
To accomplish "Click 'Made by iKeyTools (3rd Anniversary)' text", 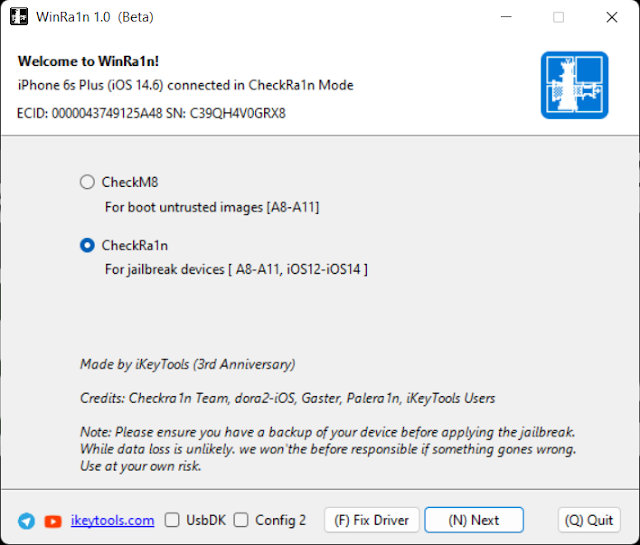I will pyautogui.click(x=188, y=364).
